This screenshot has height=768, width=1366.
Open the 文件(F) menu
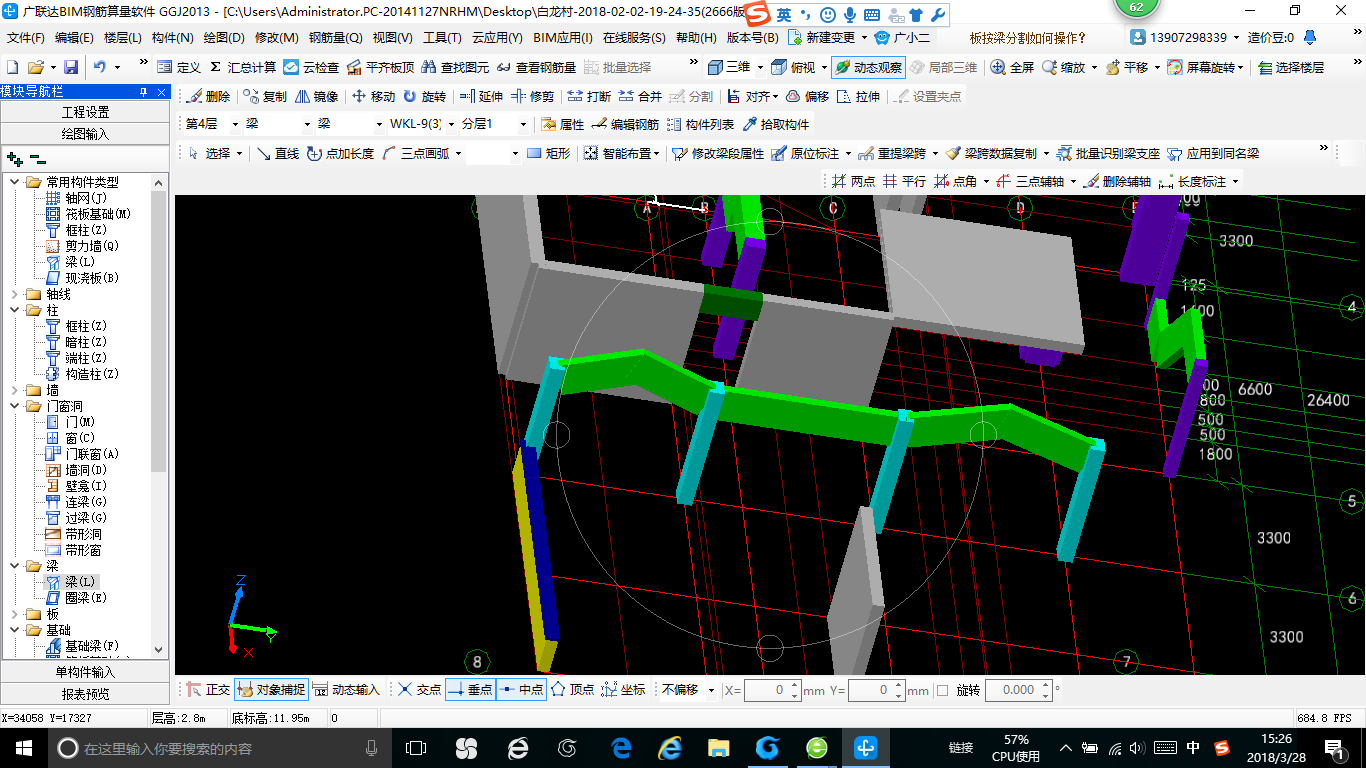(25, 38)
